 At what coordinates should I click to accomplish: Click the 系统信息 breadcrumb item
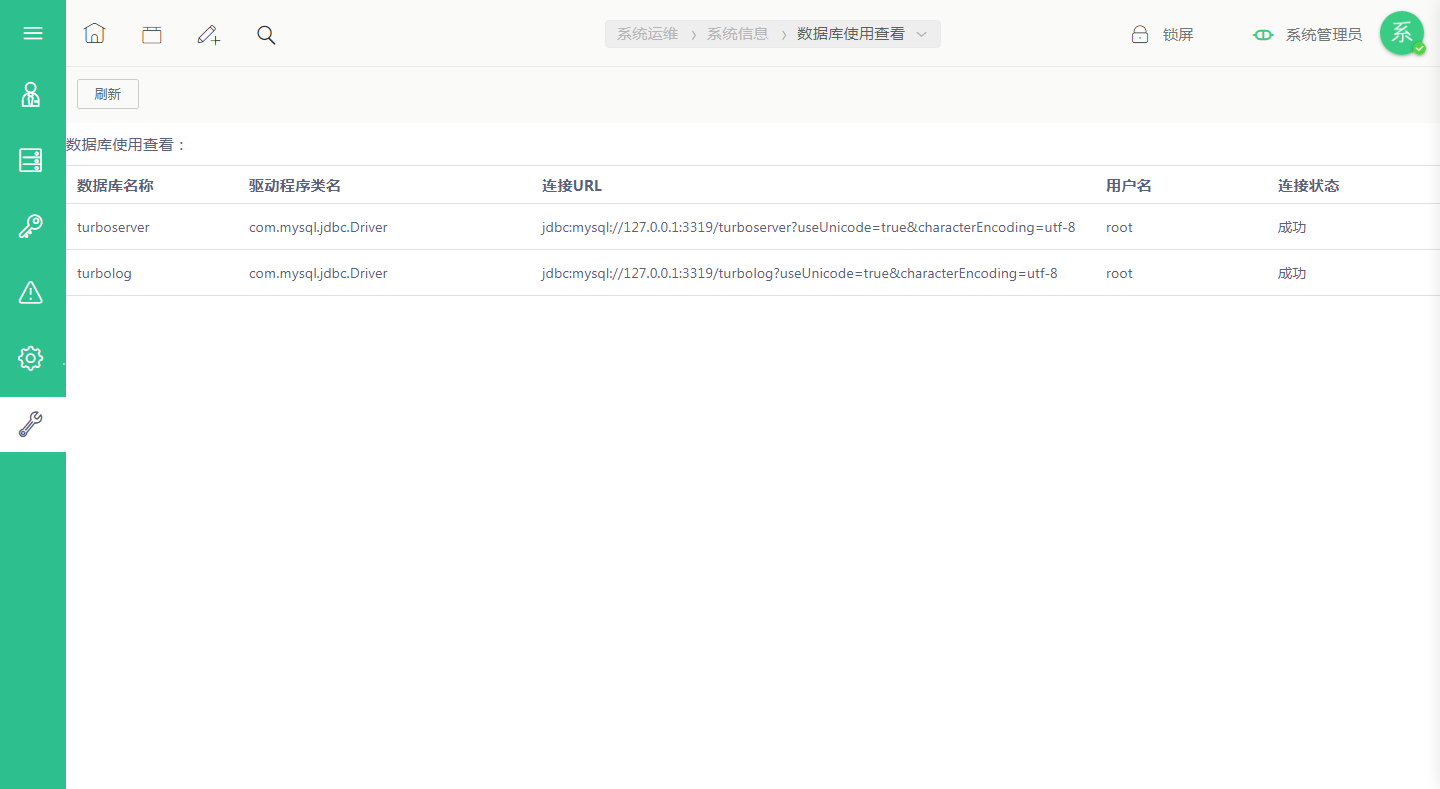pyautogui.click(x=738, y=34)
